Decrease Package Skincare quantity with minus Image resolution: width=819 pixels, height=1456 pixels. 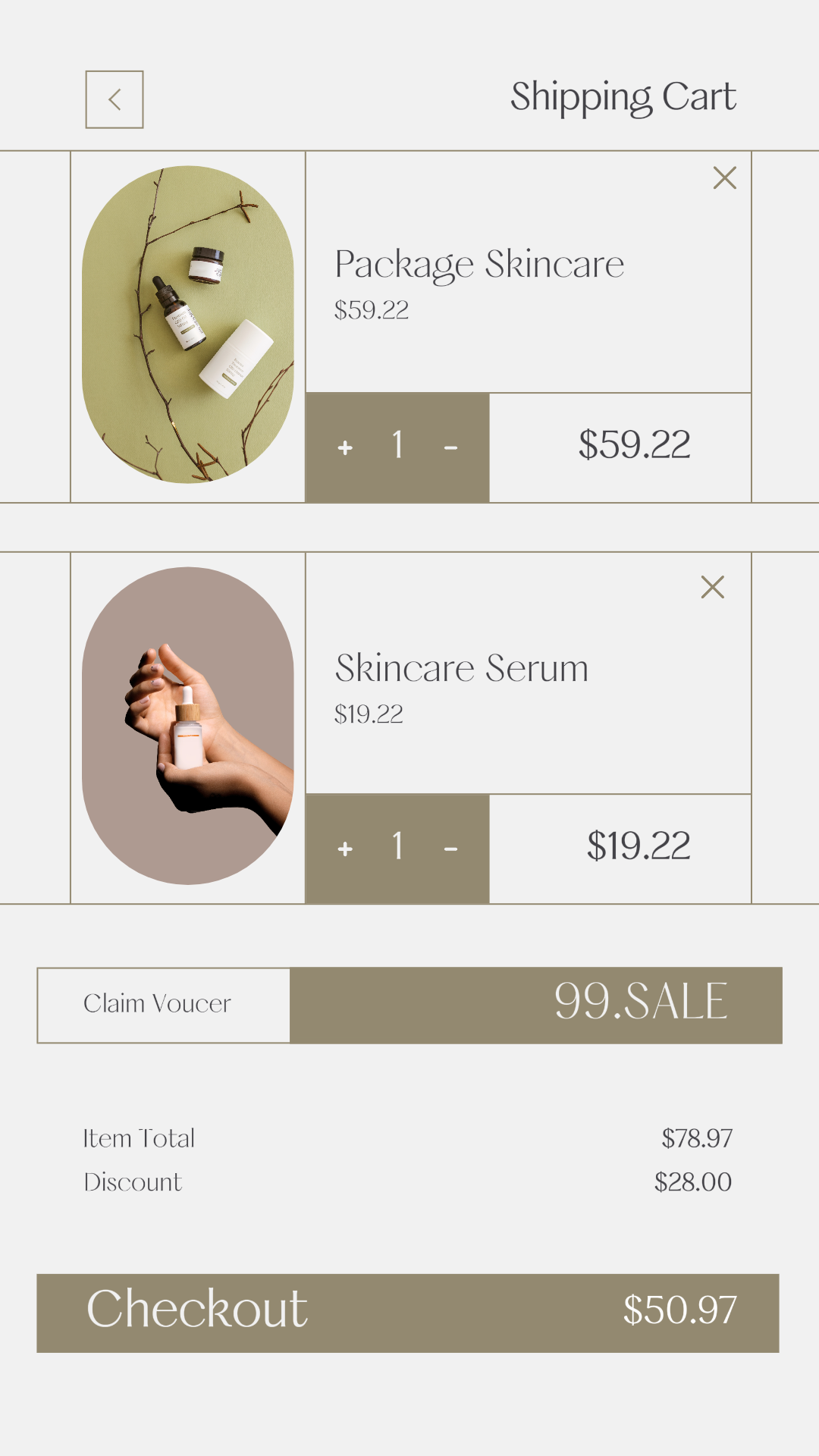tap(450, 448)
